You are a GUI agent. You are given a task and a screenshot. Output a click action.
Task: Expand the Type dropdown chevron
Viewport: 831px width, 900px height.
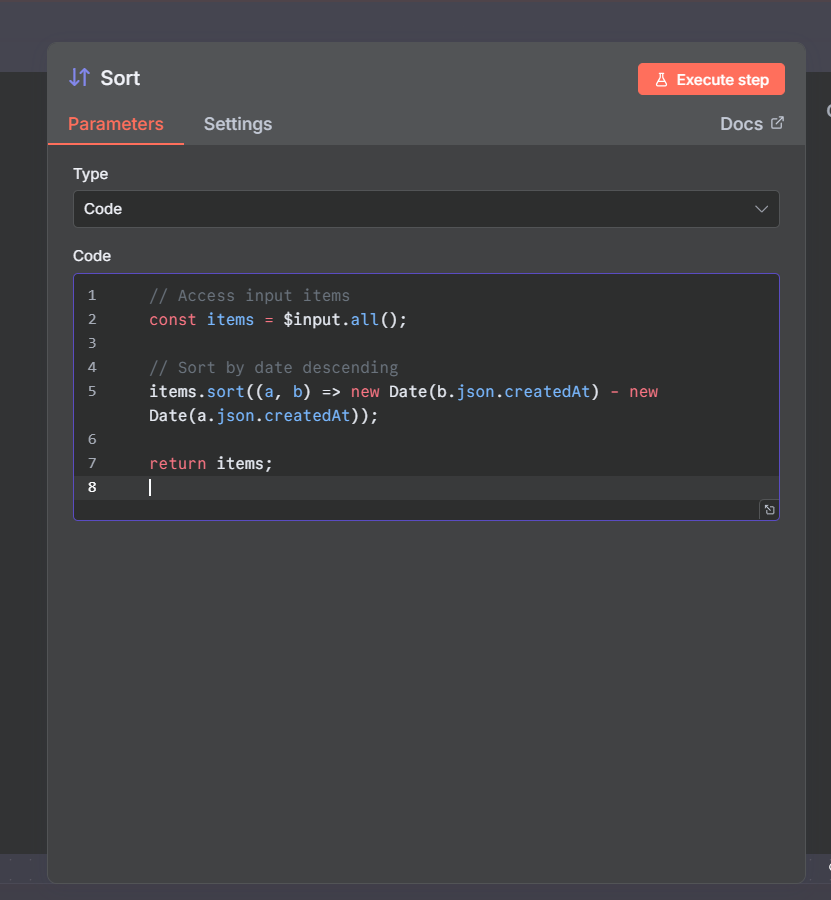[x=761, y=209]
